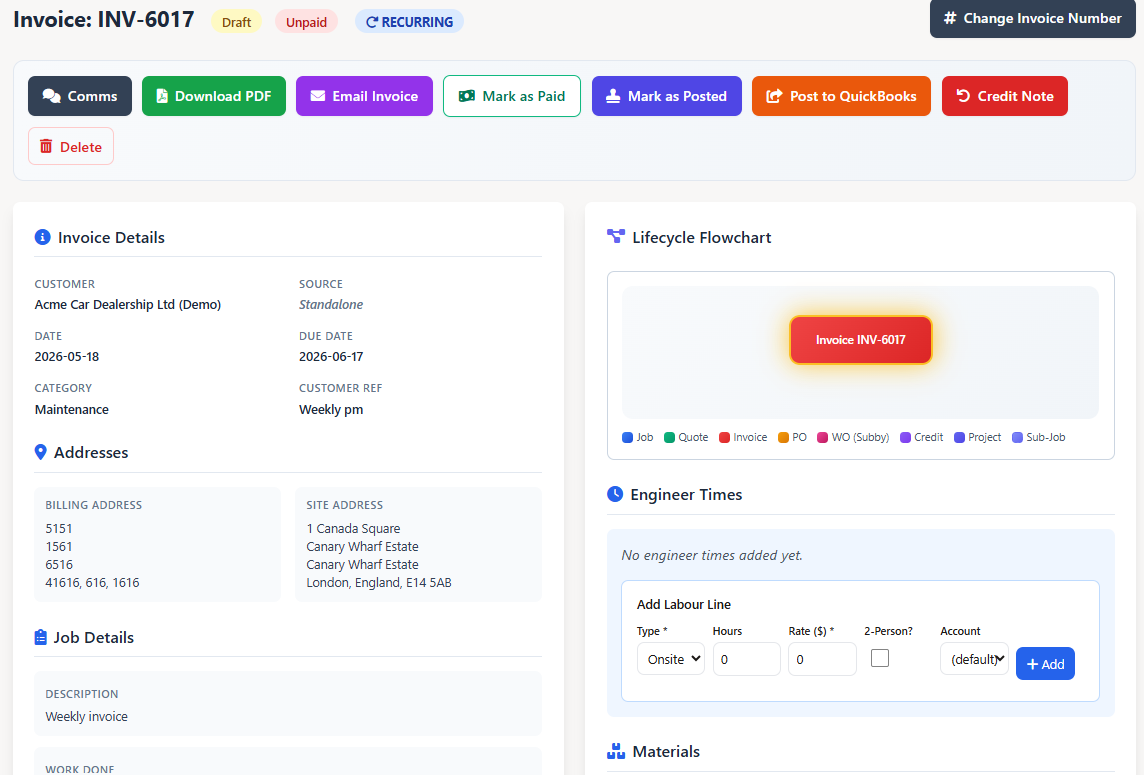Click the Invoice legend color swatch
Viewport: 1144px width, 775px height.
tap(724, 437)
